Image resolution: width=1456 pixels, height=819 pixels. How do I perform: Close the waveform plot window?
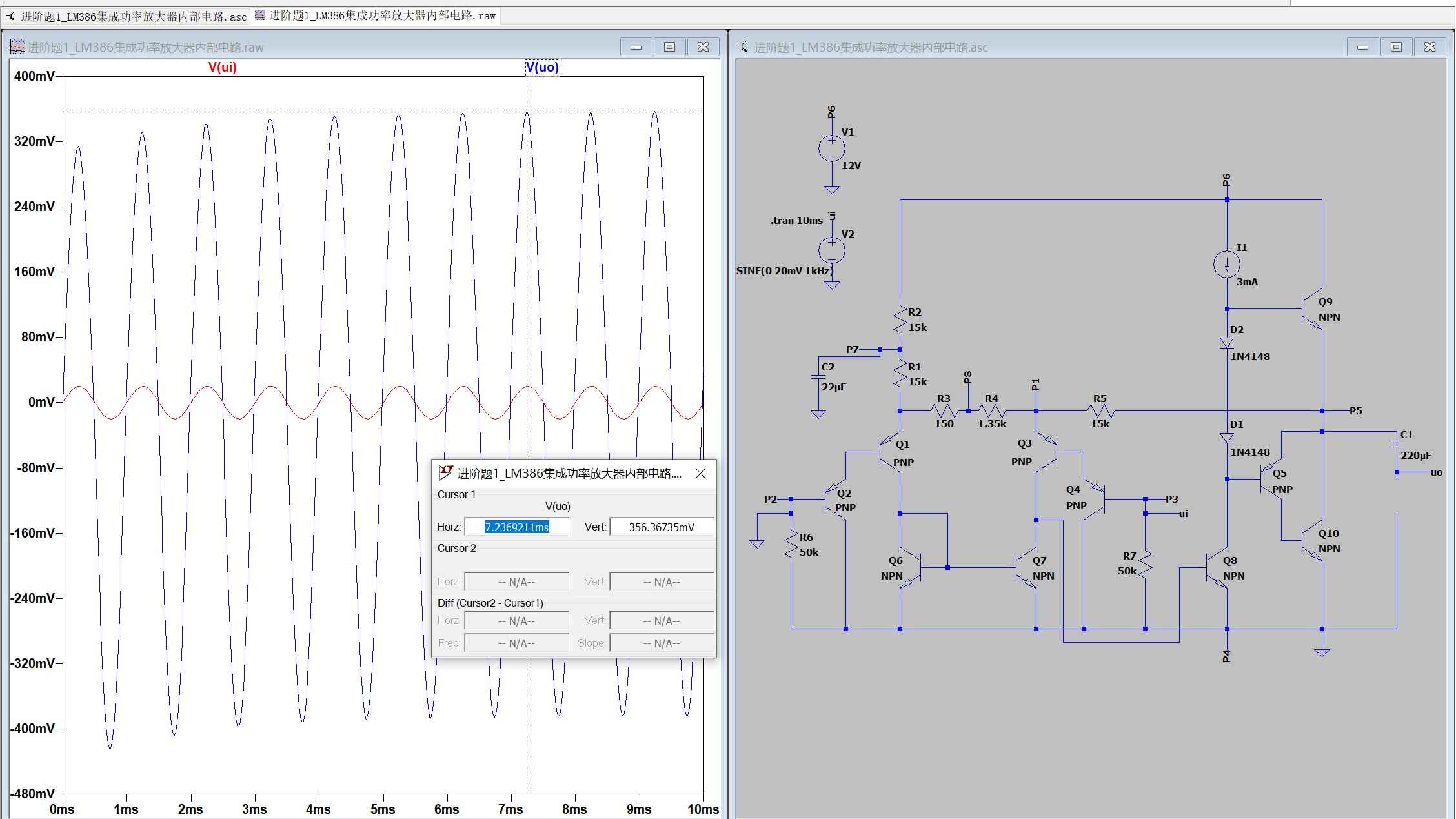(703, 47)
